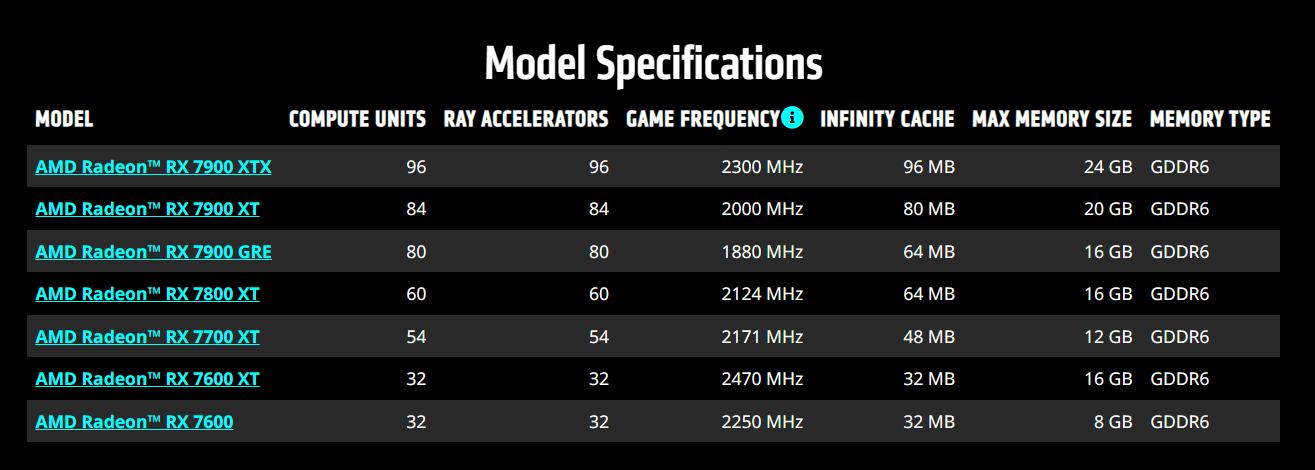The height and width of the screenshot is (470, 1315).
Task: Open the AMD Radeon RX 7900 XT link
Action: [x=148, y=209]
